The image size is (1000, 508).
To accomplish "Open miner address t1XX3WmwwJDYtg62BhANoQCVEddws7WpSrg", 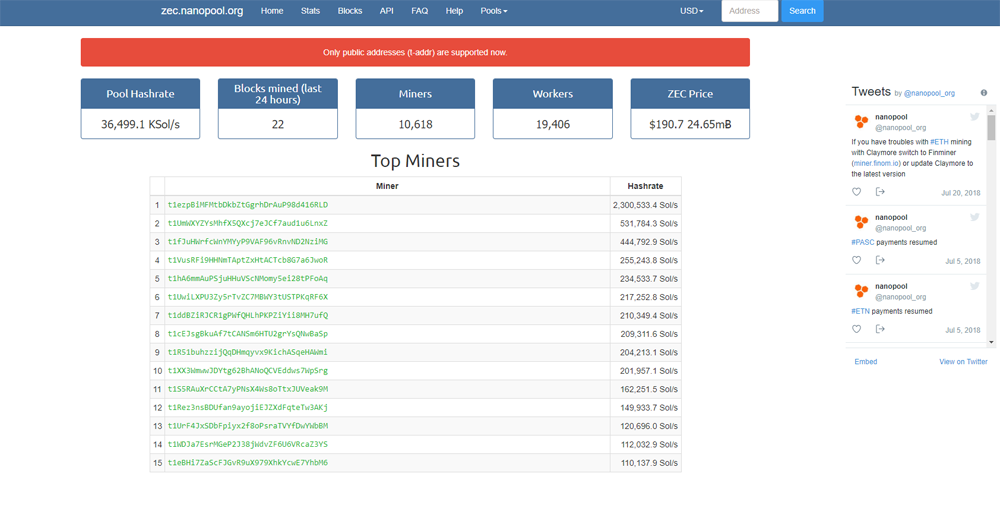I will (x=247, y=370).
